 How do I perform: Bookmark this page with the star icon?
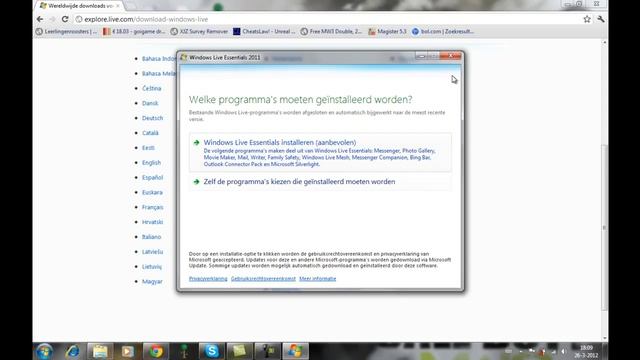587,19
